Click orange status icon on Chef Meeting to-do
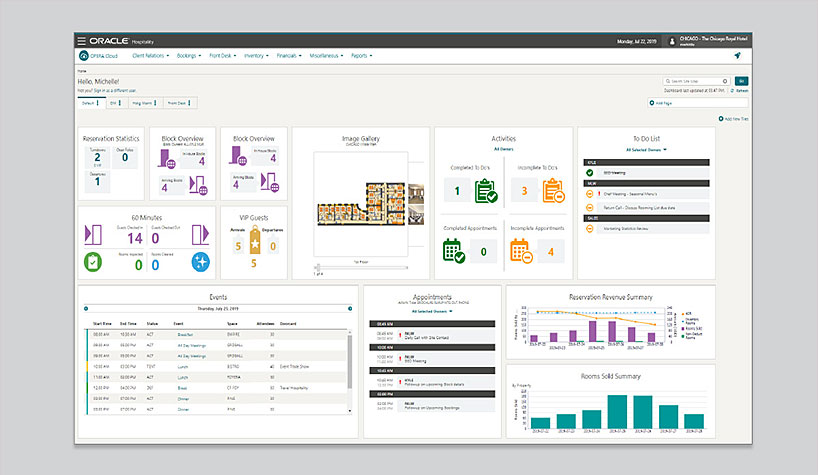This screenshot has width=818, height=475. (x=590, y=194)
